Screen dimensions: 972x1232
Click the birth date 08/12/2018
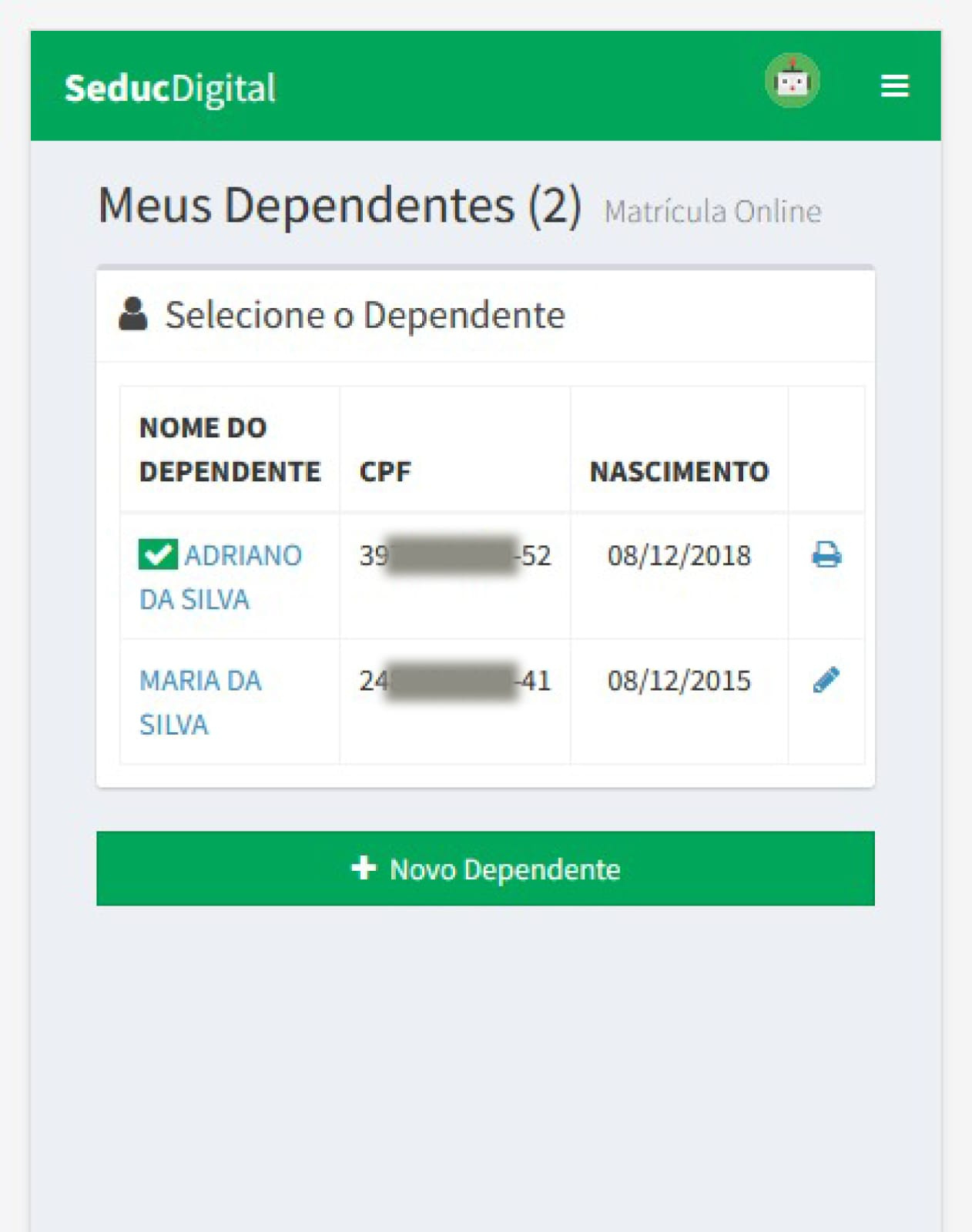coord(679,555)
